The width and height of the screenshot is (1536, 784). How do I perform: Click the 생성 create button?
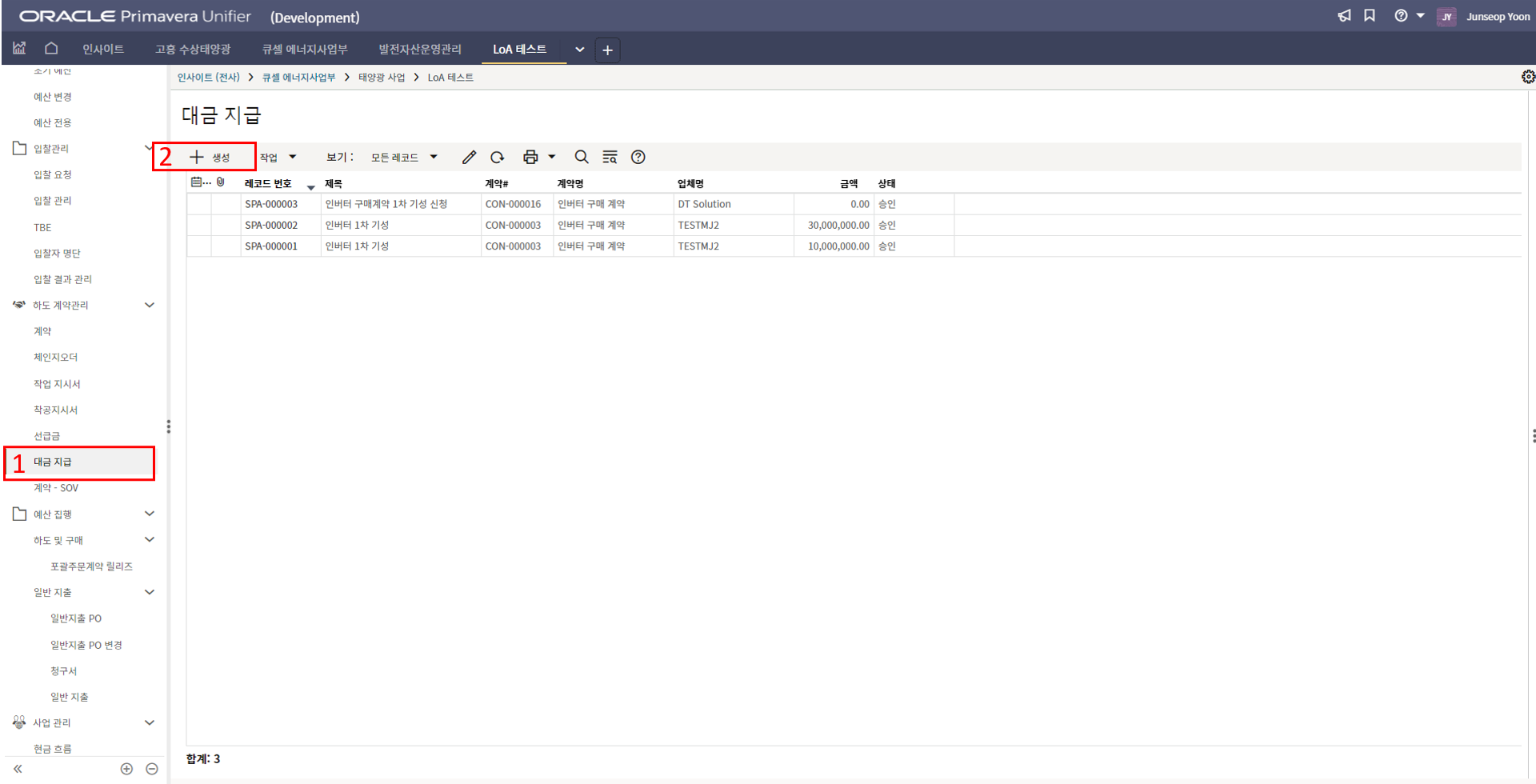pyautogui.click(x=210, y=158)
